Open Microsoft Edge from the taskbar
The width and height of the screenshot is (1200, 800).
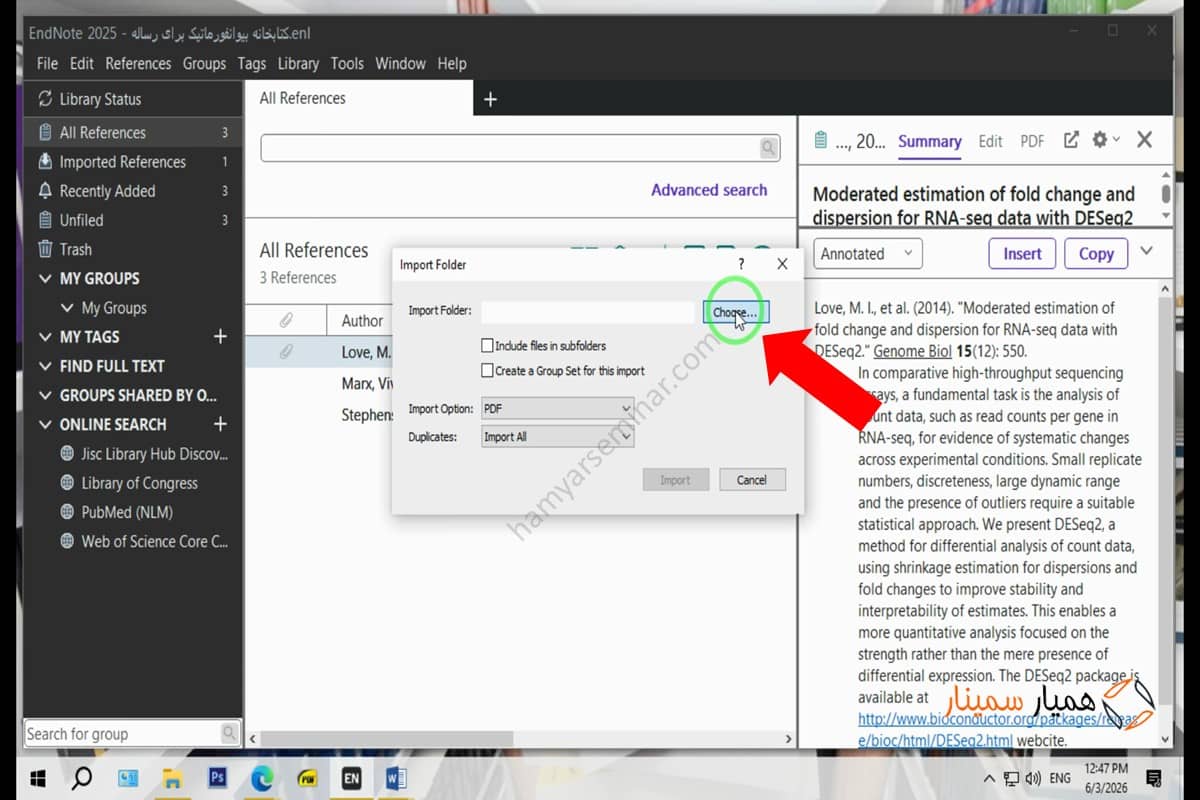tap(262, 777)
